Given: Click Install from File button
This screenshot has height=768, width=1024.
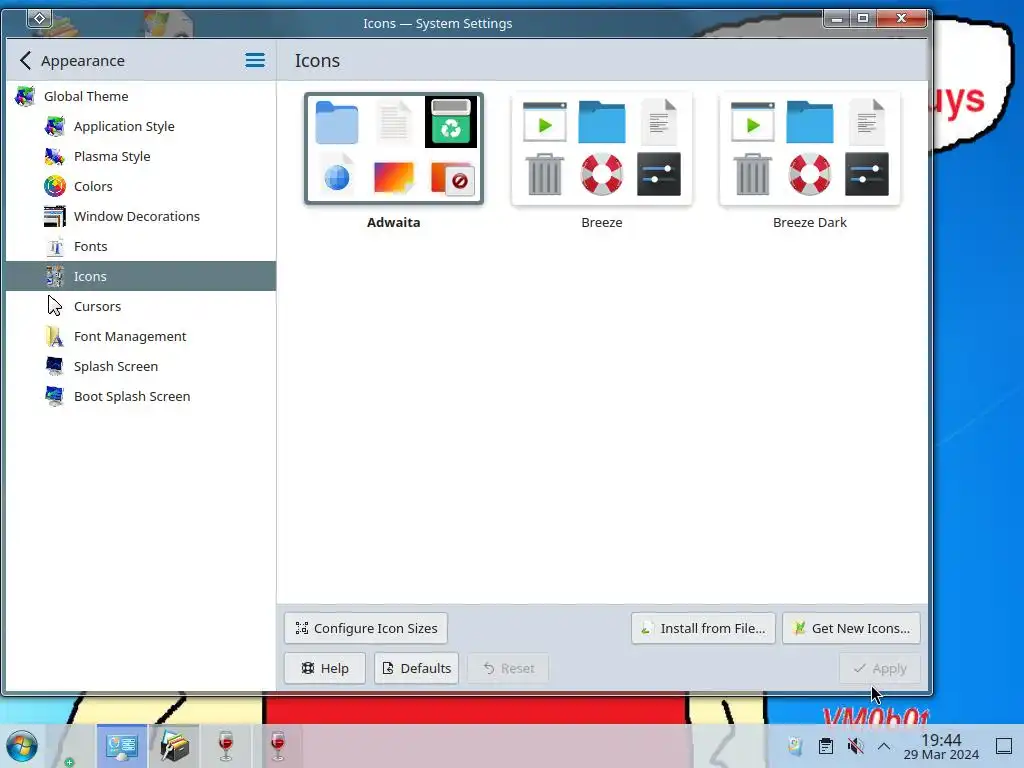Looking at the screenshot, I should 703,628.
